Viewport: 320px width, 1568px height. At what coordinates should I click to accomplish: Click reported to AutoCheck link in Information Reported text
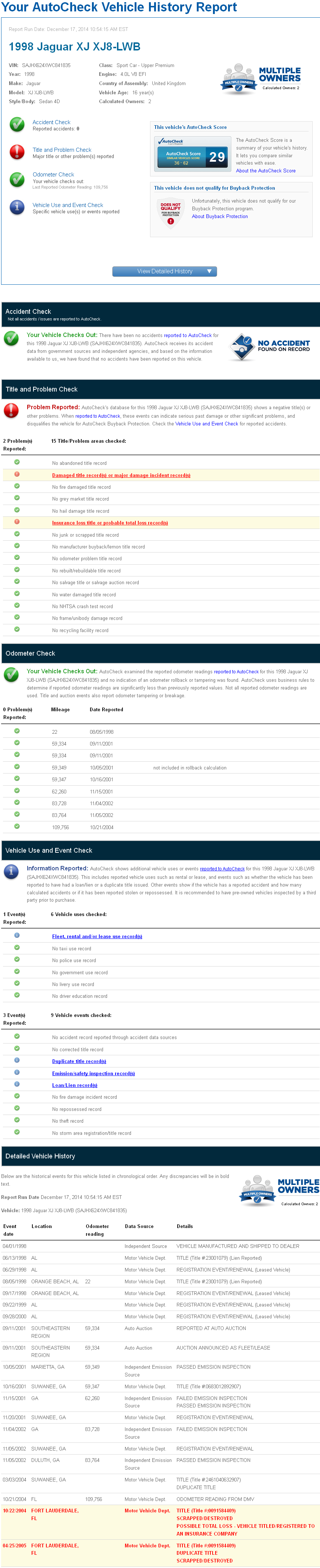222,869
